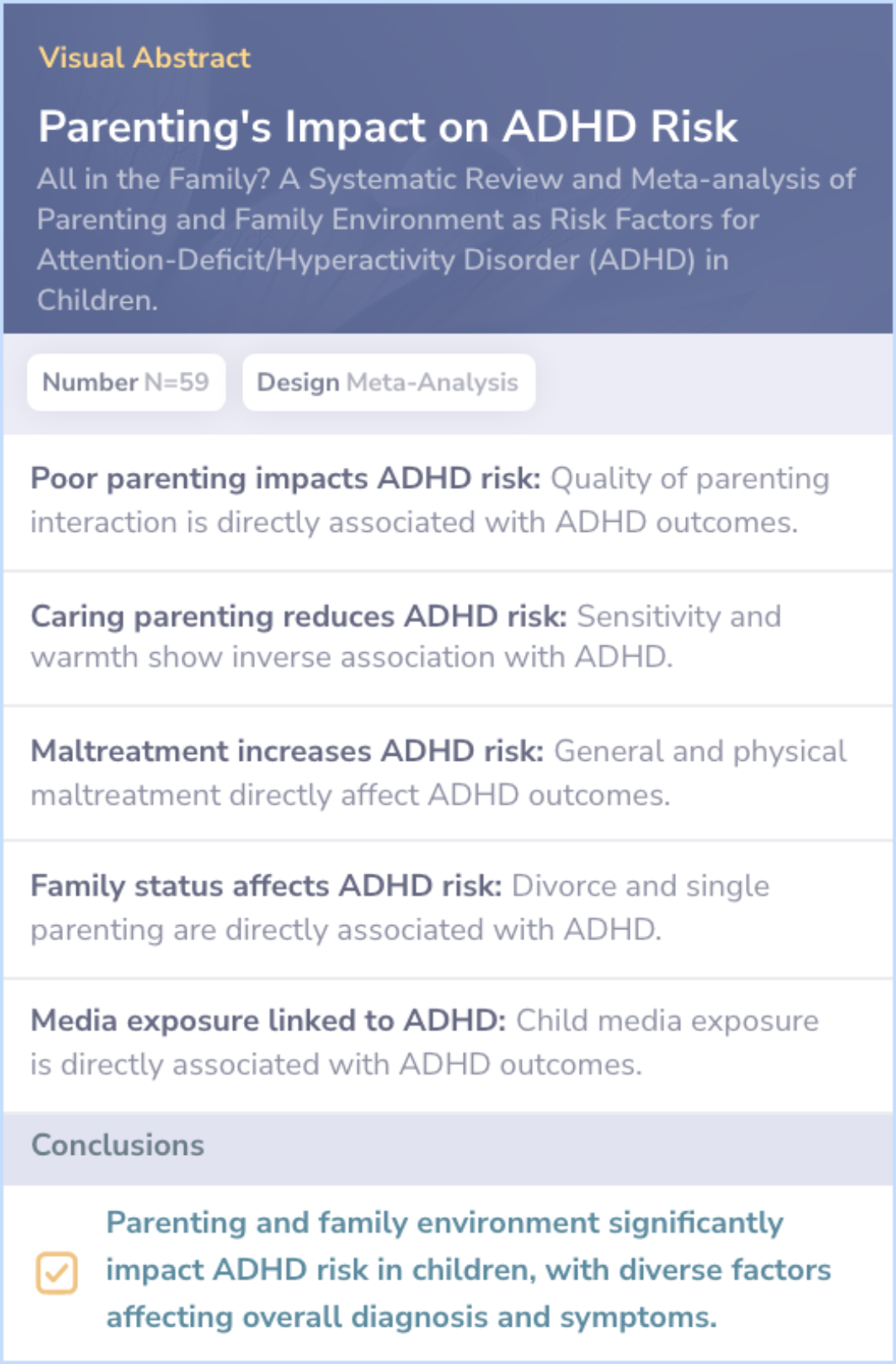Click the teal conclusion statement text

pos(468,1270)
